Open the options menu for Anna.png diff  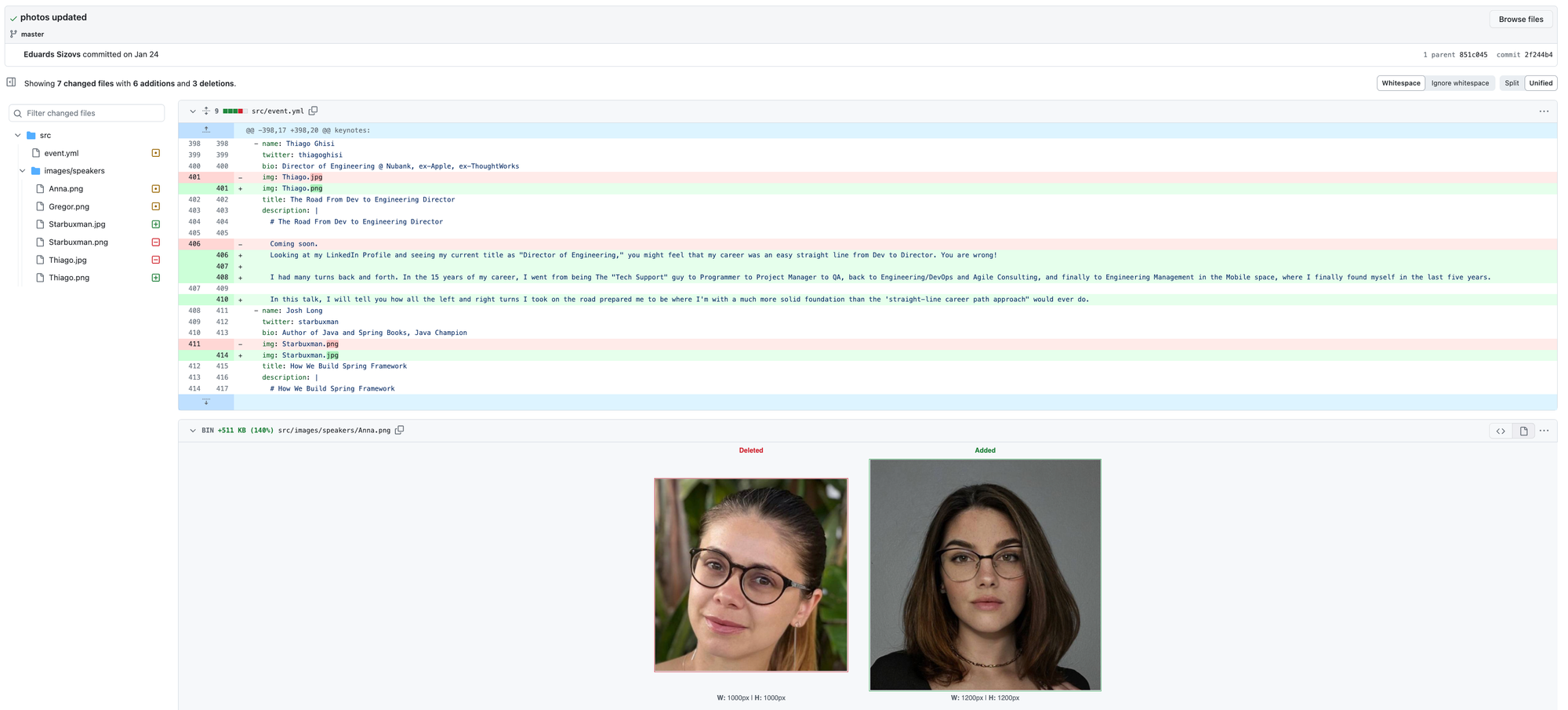tap(1544, 431)
